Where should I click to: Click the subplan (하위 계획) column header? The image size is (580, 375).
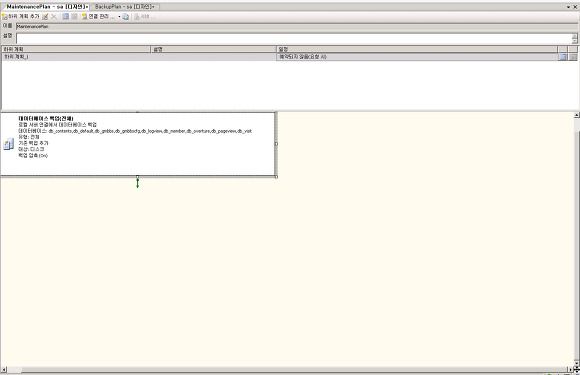76,49
